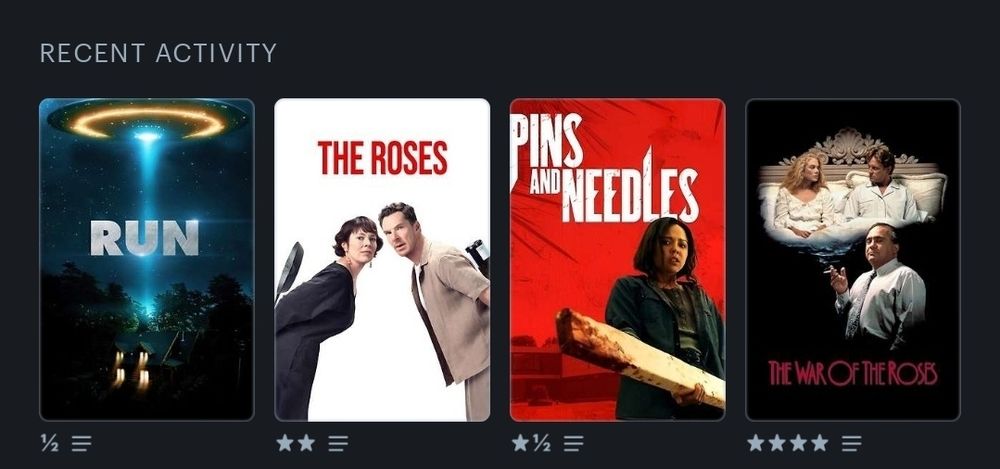Viewport: 1000px width, 469px height.
Task: Click second star under The War of the Roses
Action: click(777, 443)
